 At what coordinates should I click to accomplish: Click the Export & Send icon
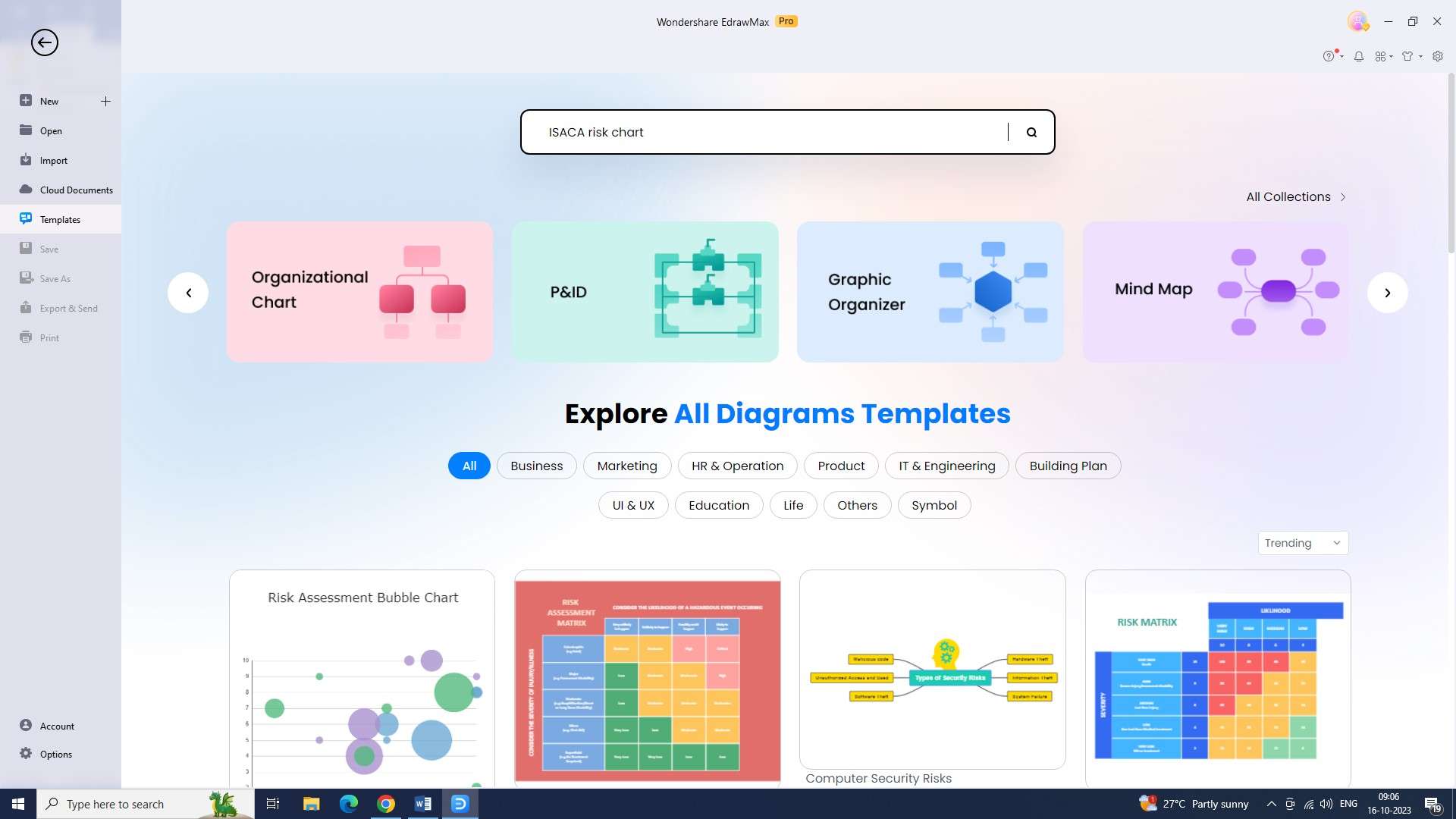(x=25, y=307)
